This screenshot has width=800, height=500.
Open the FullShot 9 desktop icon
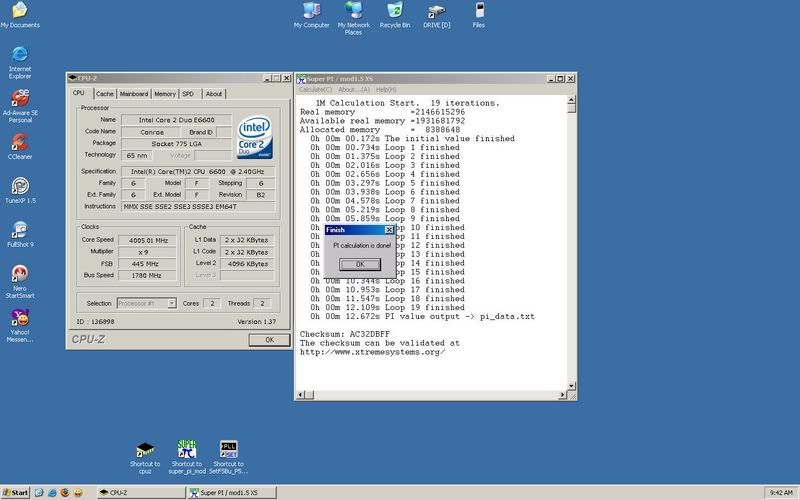20,230
